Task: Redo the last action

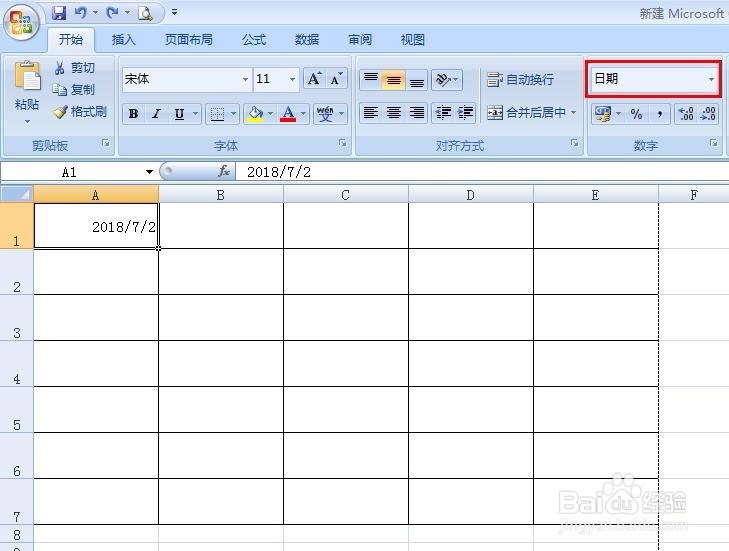Action: 113,13
